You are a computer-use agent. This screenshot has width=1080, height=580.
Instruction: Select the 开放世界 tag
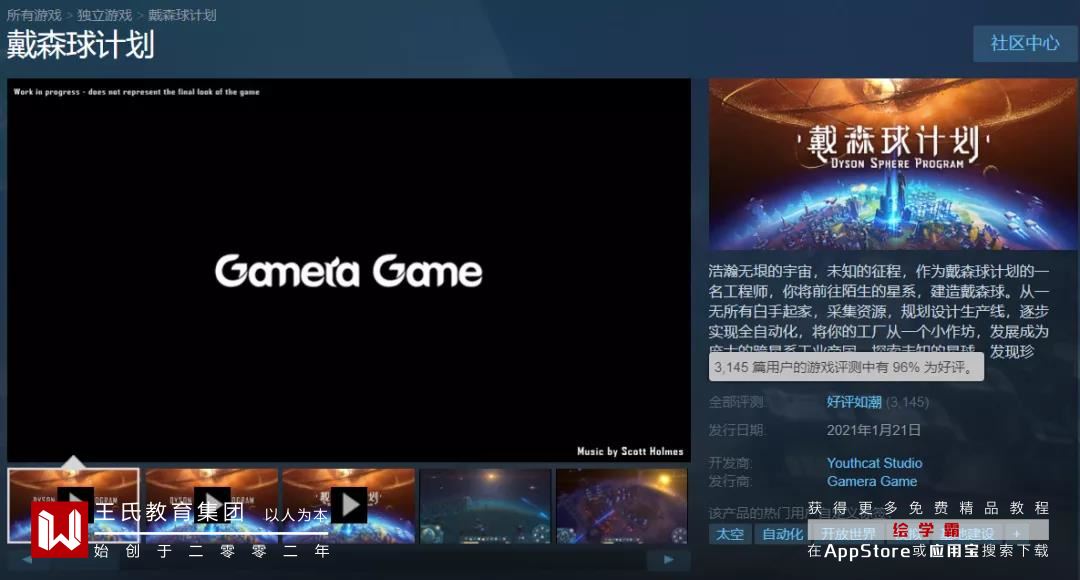click(848, 534)
